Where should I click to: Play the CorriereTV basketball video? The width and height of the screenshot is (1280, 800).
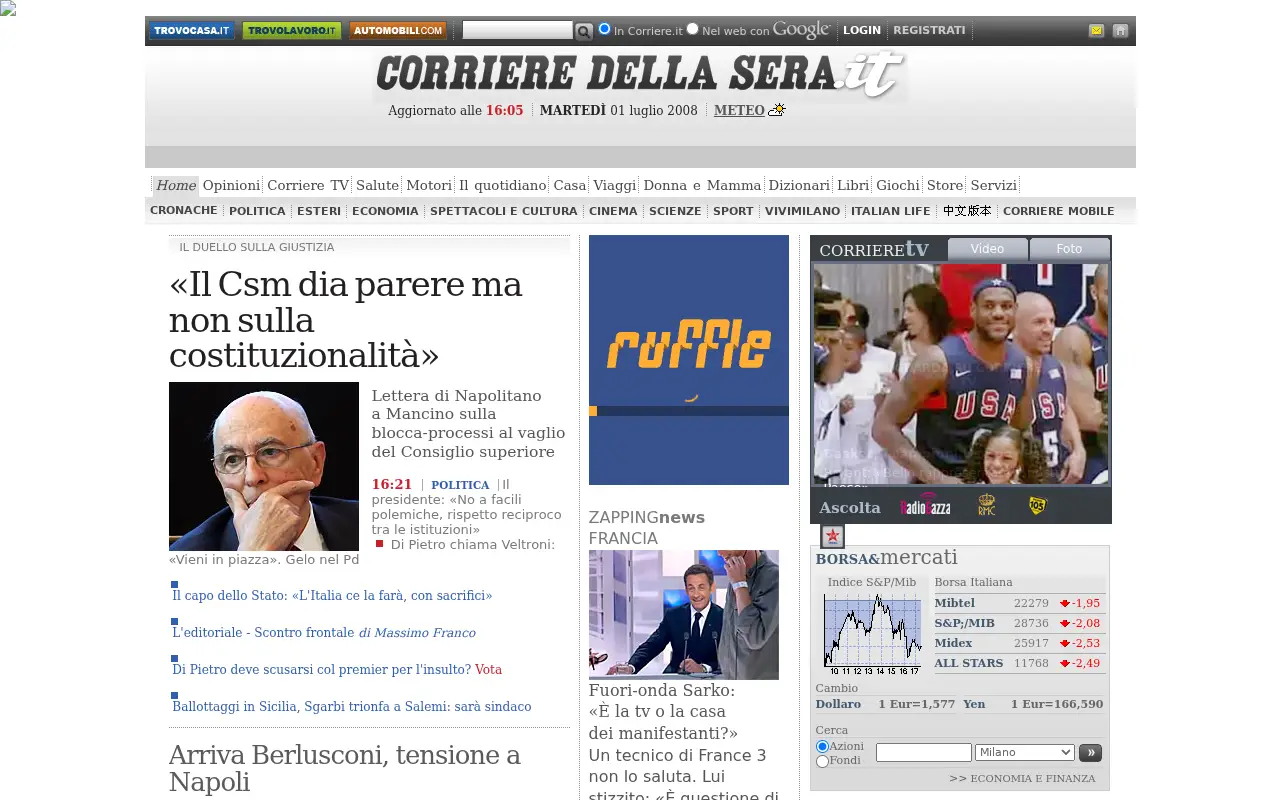click(x=961, y=375)
